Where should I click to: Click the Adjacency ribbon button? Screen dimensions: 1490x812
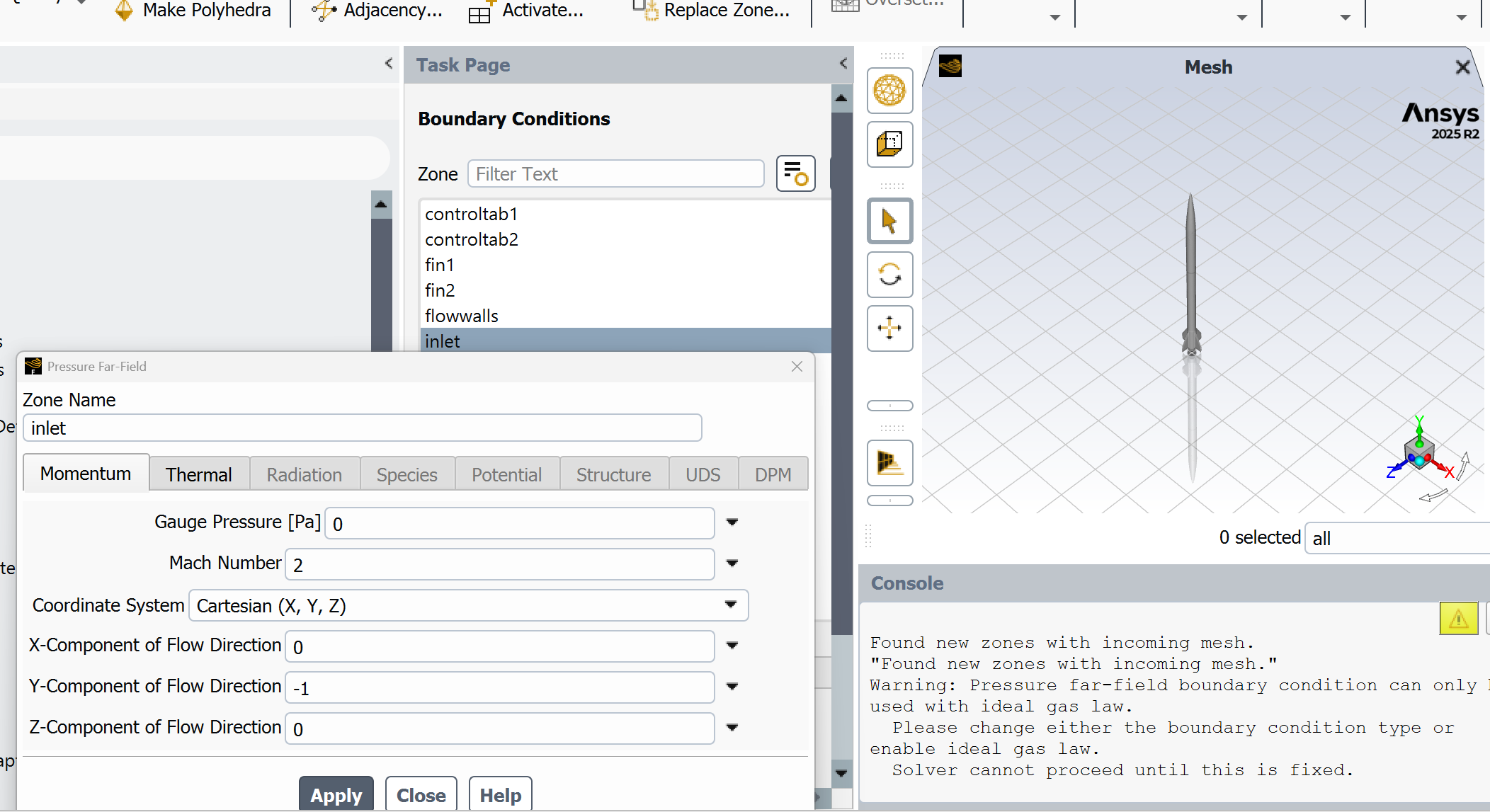pos(377,11)
